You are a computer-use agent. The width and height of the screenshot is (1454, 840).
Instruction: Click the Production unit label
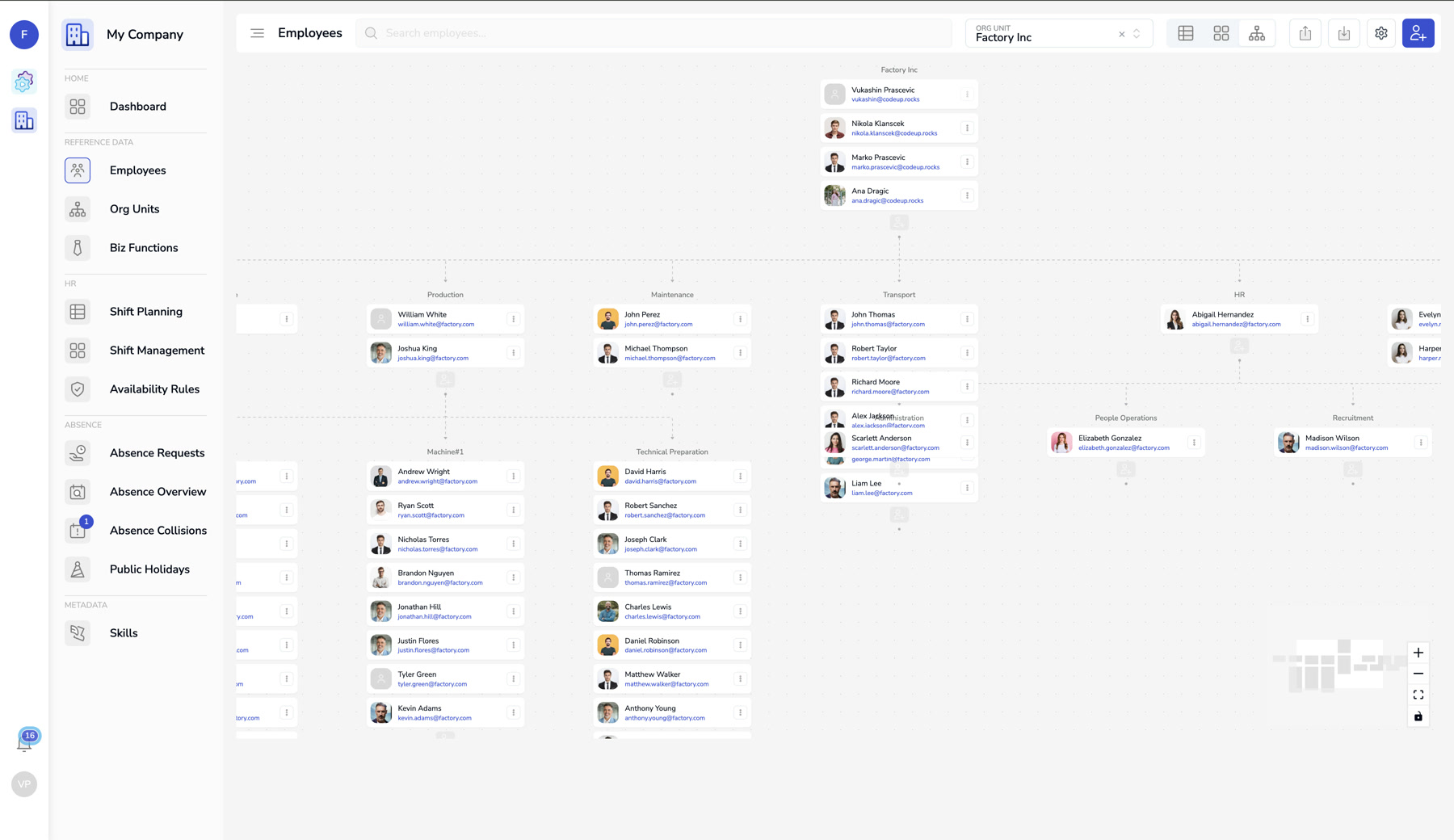click(x=445, y=295)
